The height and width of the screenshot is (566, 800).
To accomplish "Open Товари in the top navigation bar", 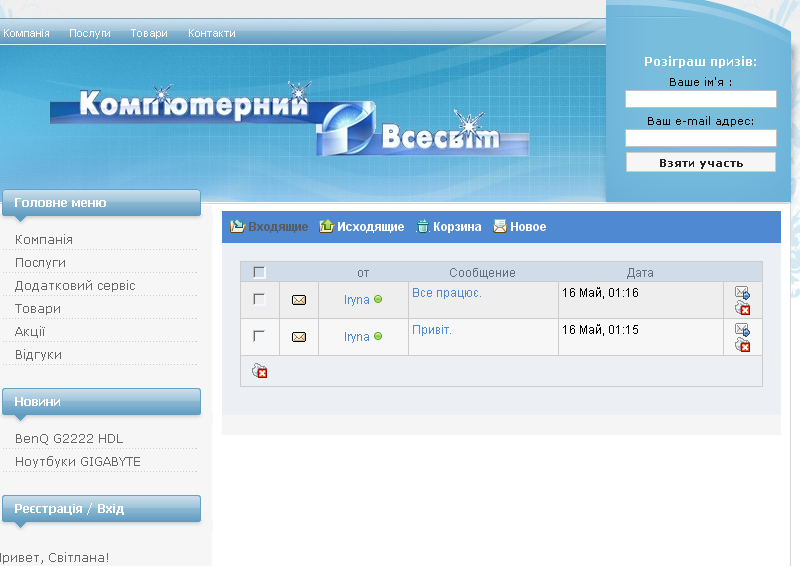I will 149,33.
